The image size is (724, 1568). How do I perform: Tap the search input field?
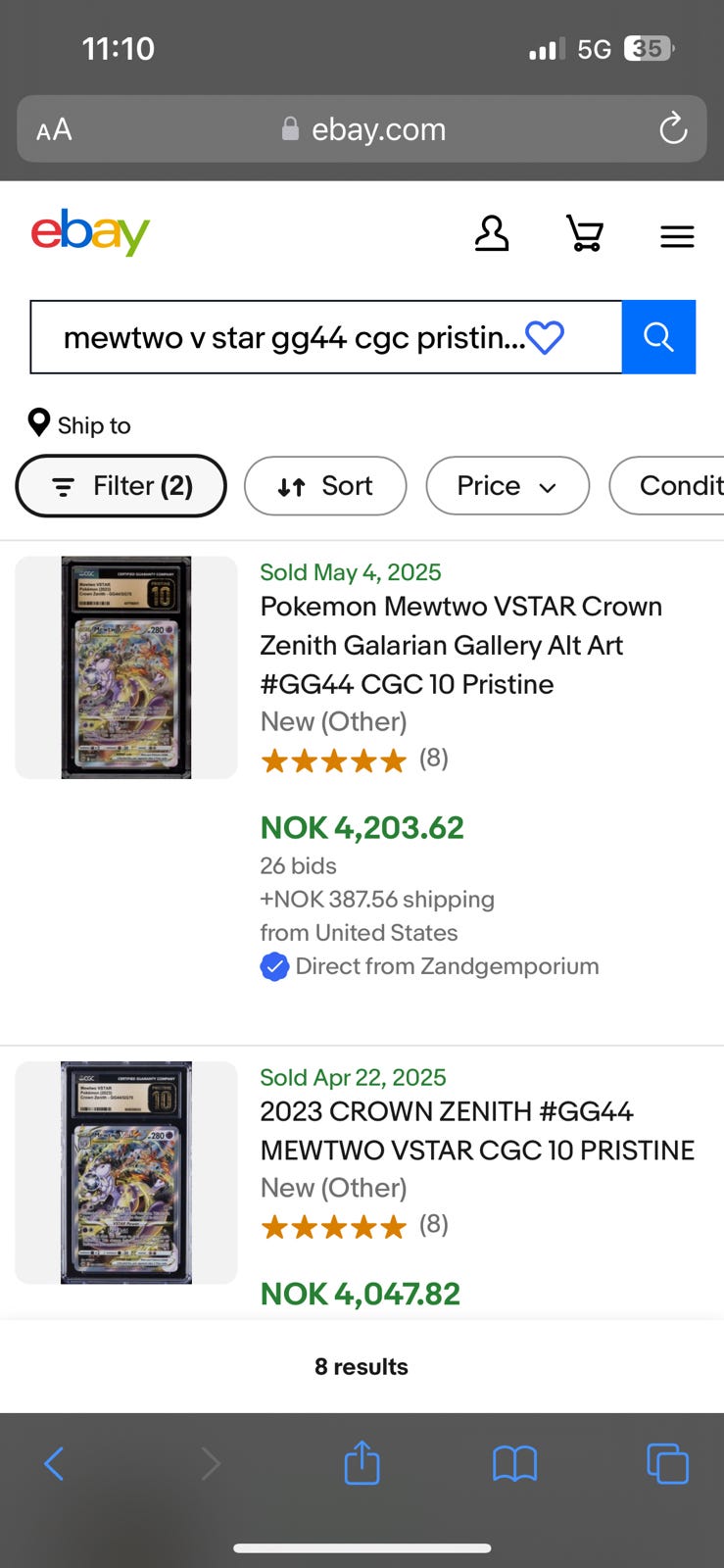click(x=294, y=338)
